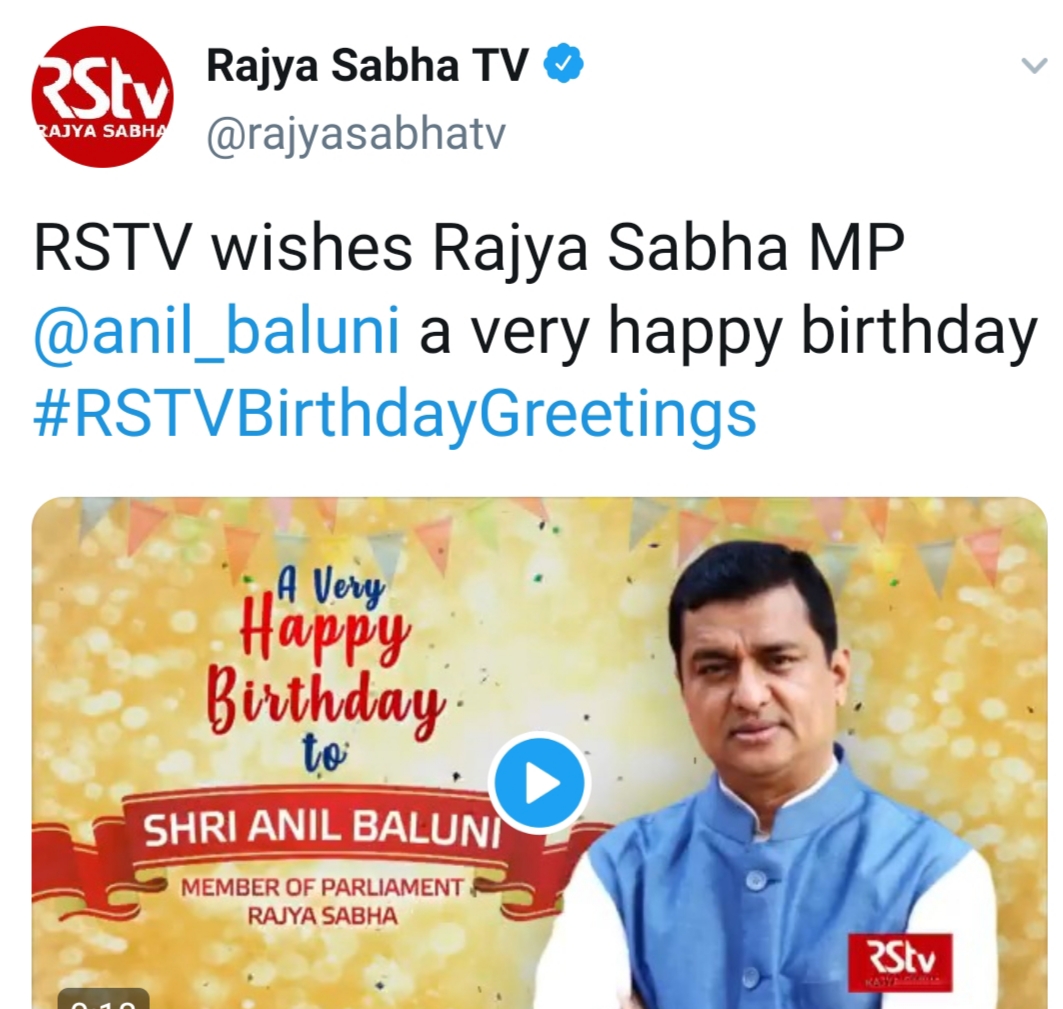Select the 'RSTV wishes Rajya Sabha MP' text

(468, 248)
